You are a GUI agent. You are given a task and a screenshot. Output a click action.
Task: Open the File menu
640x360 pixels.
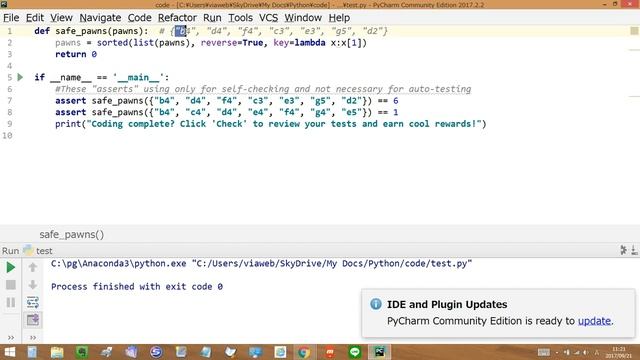[11, 18]
